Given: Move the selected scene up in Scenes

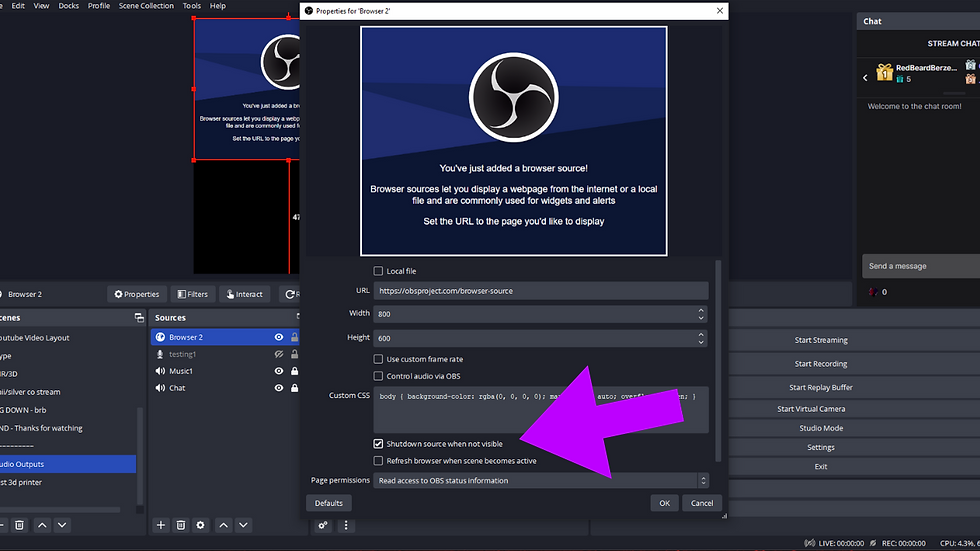Looking at the screenshot, I should [42, 525].
